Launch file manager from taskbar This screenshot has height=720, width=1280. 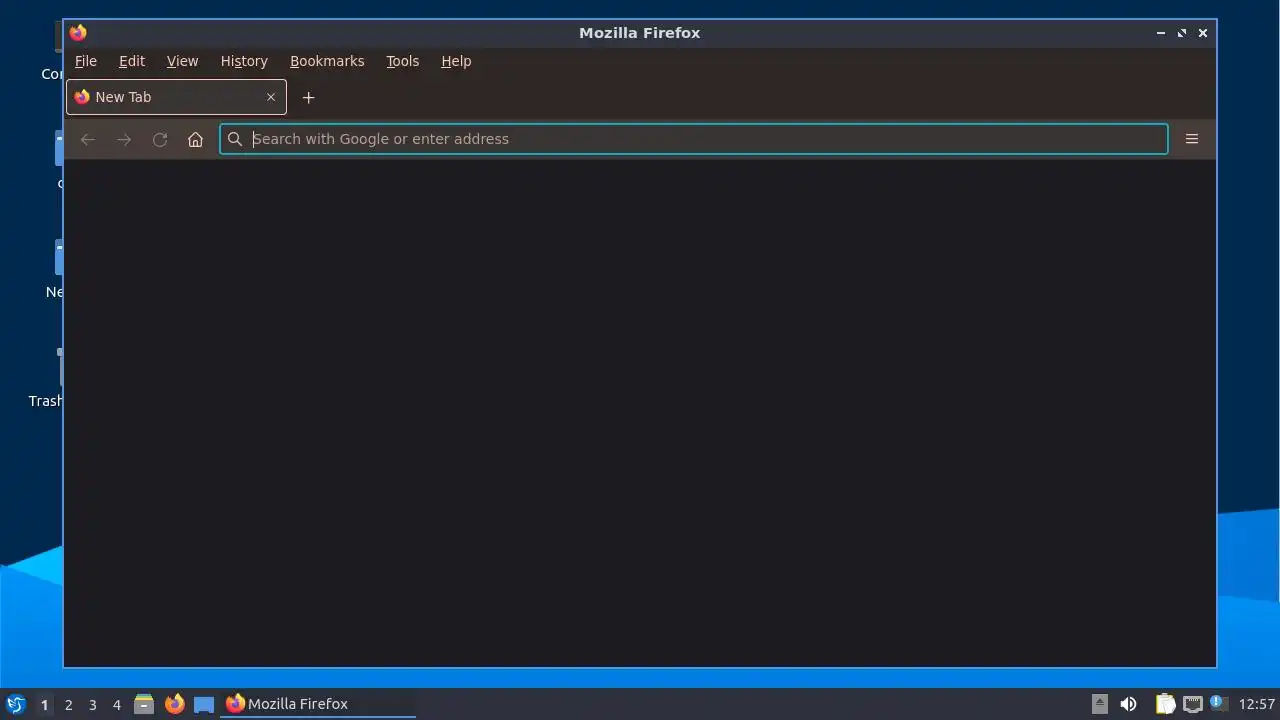pyautogui.click(x=144, y=704)
